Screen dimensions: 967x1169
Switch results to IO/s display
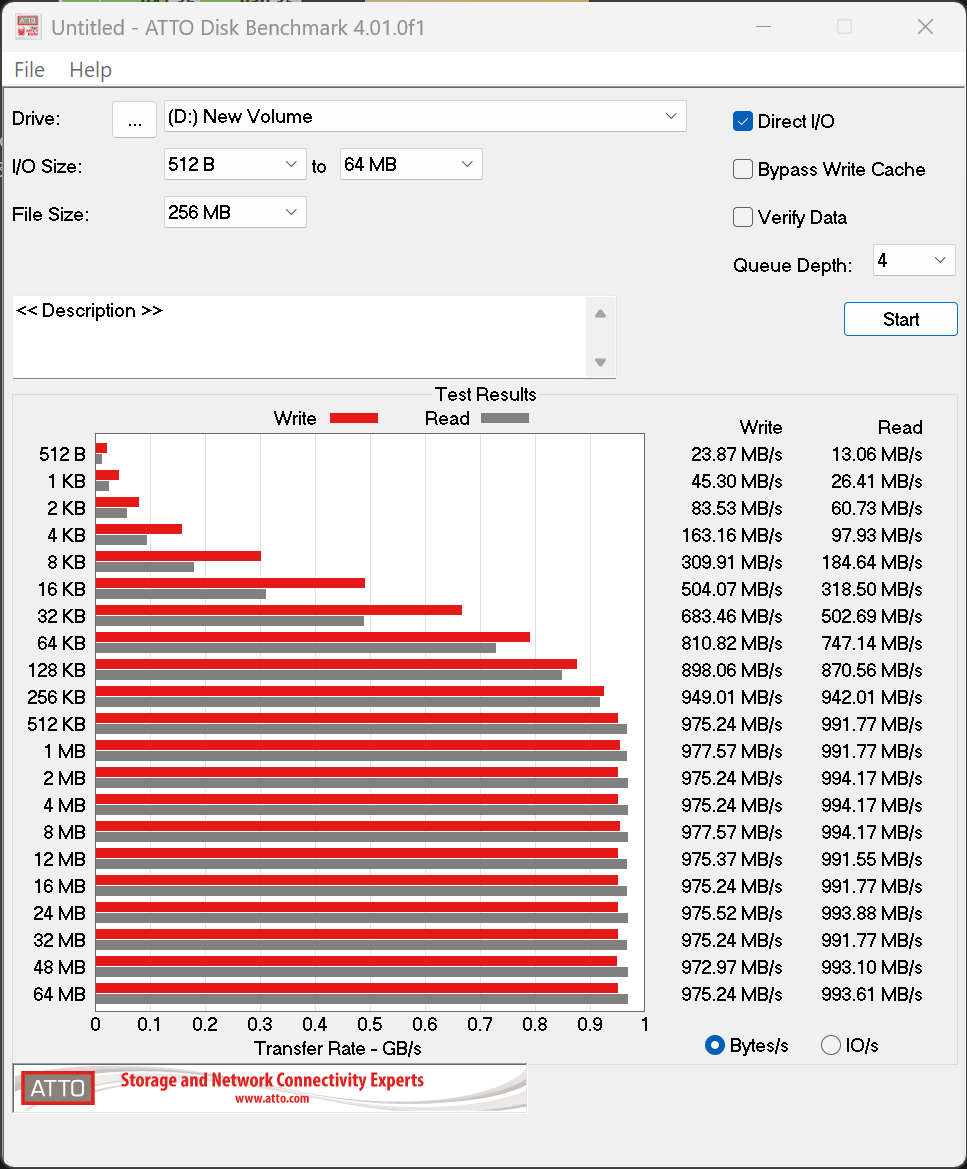831,1045
